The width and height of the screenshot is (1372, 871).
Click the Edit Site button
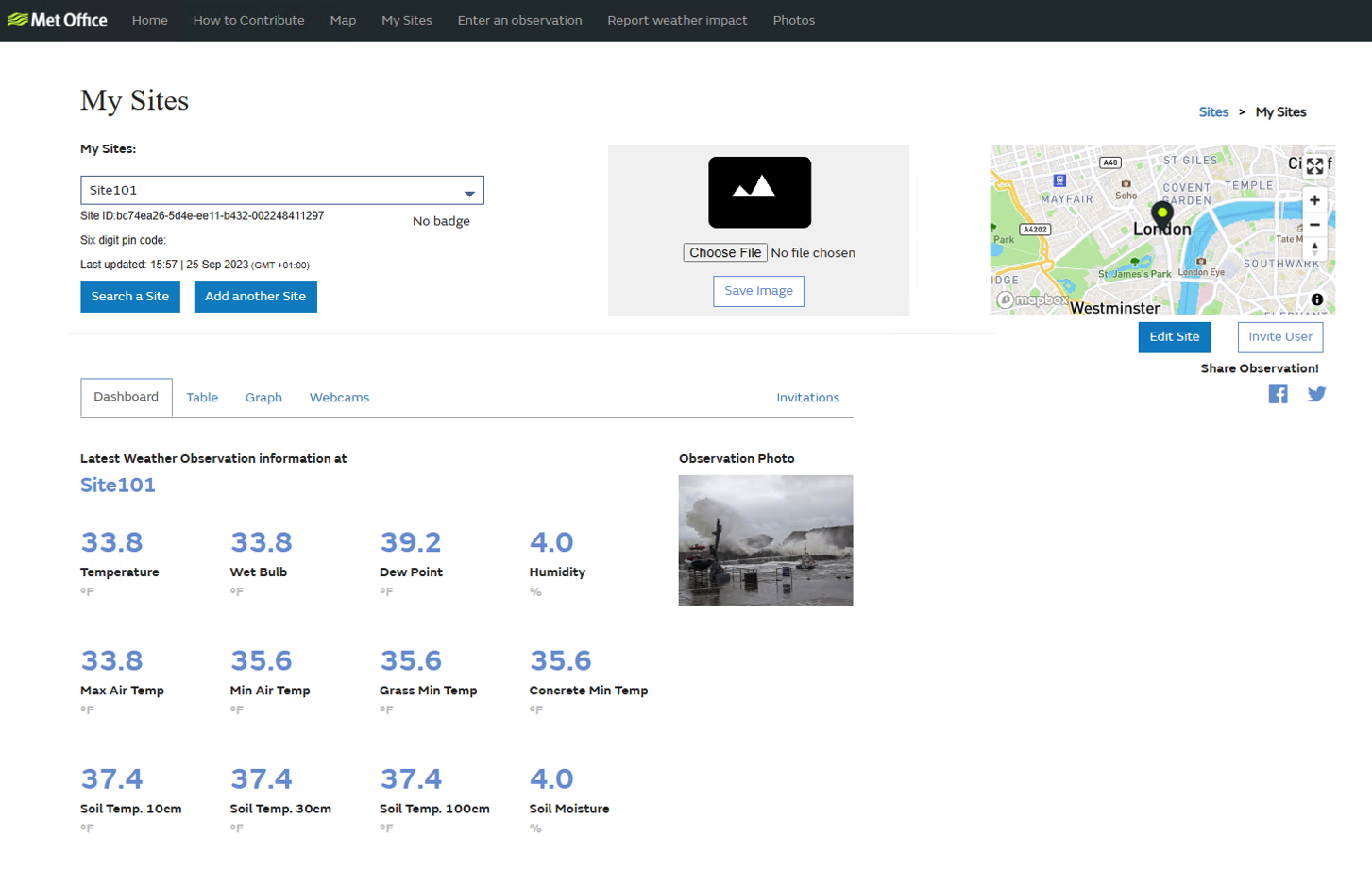tap(1174, 337)
